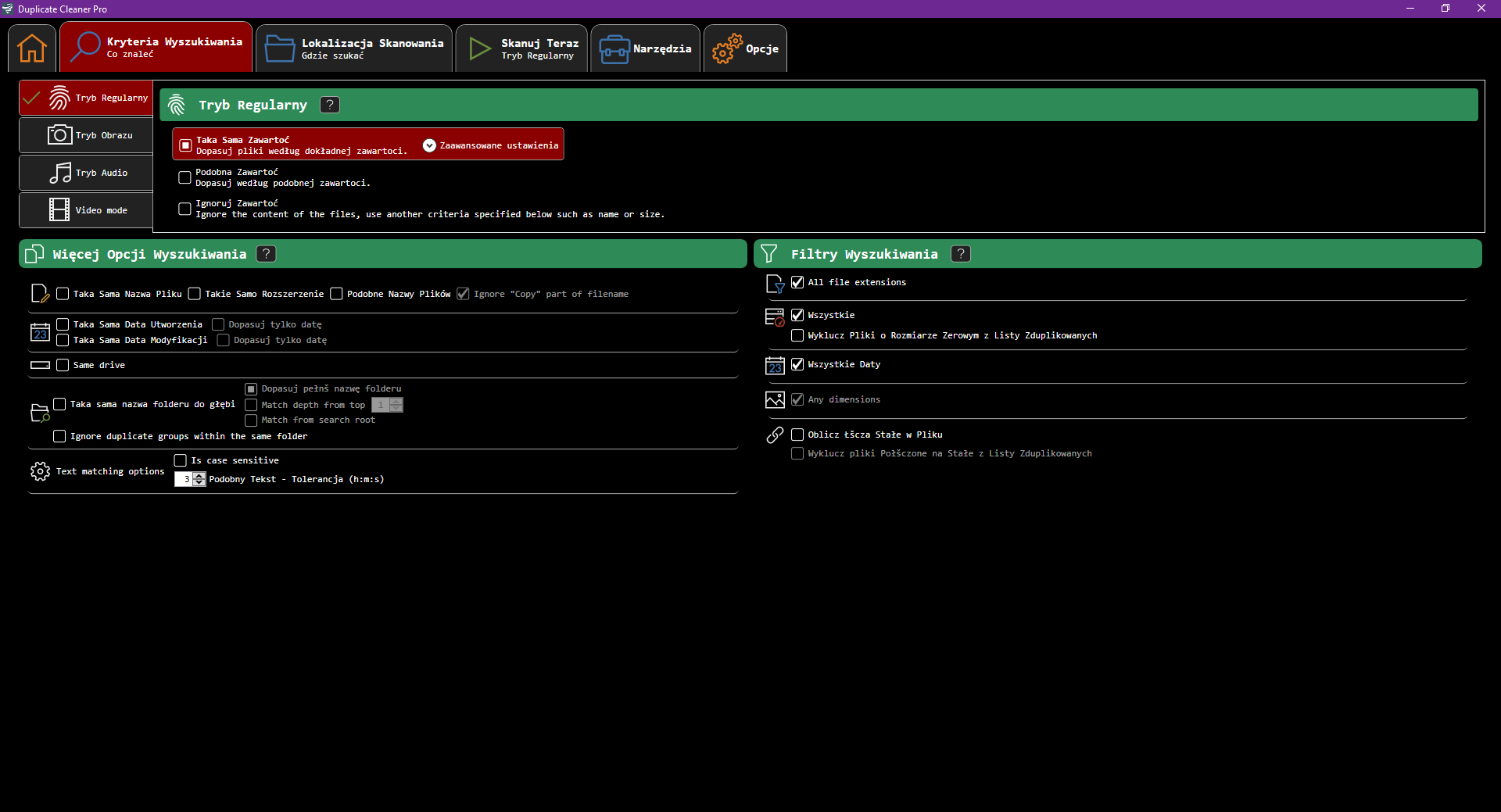This screenshot has width=1501, height=812.
Task: Enable Same drive checkbox
Action: coord(63,365)
